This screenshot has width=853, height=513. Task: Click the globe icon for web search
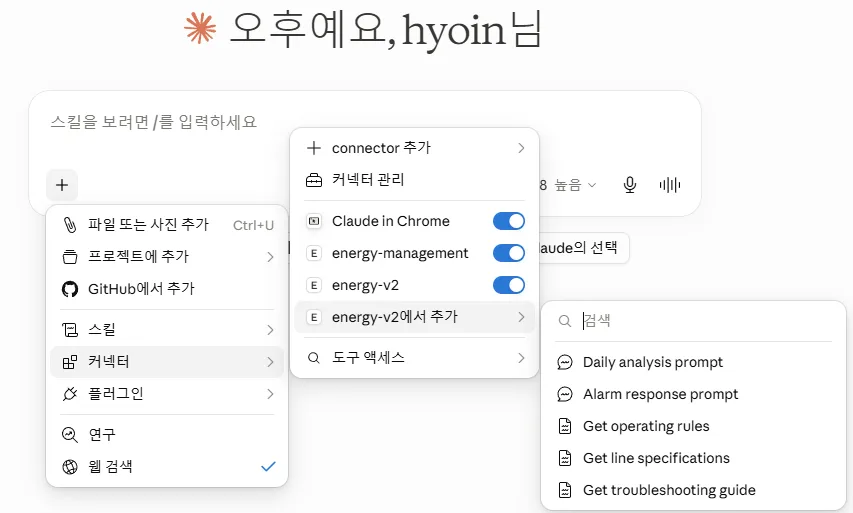point(70,467)
